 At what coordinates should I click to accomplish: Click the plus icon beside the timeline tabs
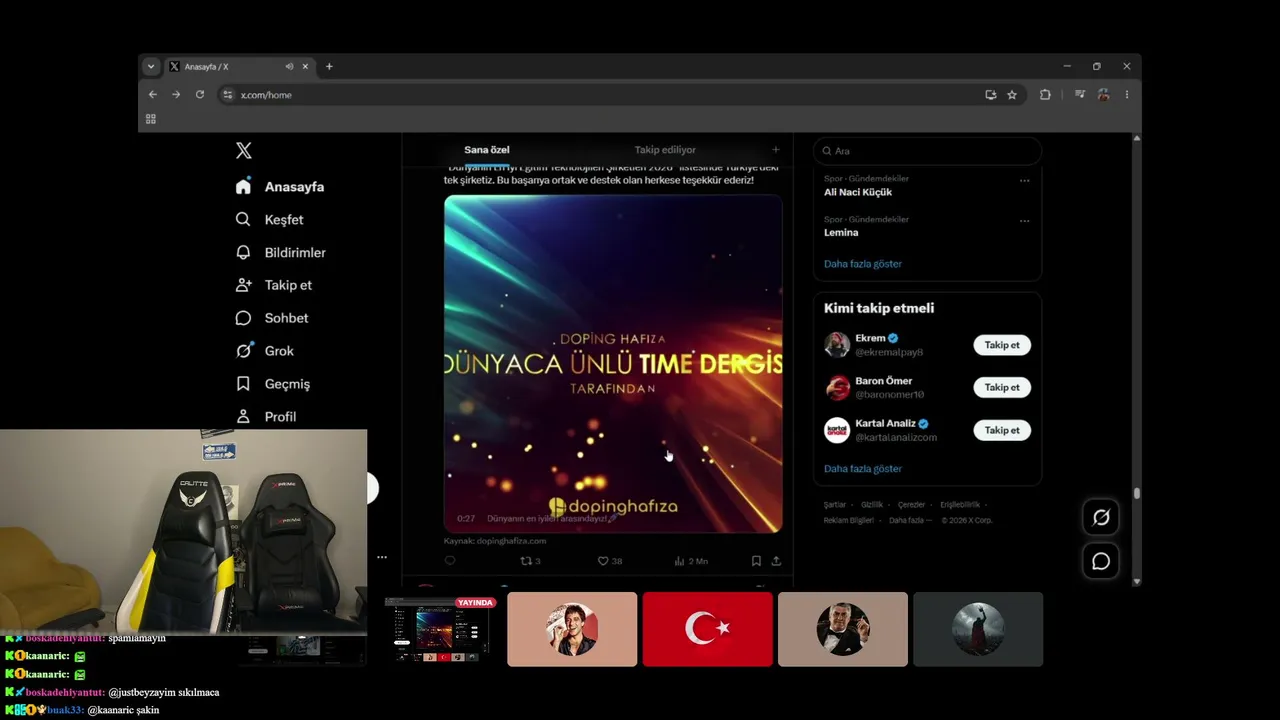click(775, 150)
